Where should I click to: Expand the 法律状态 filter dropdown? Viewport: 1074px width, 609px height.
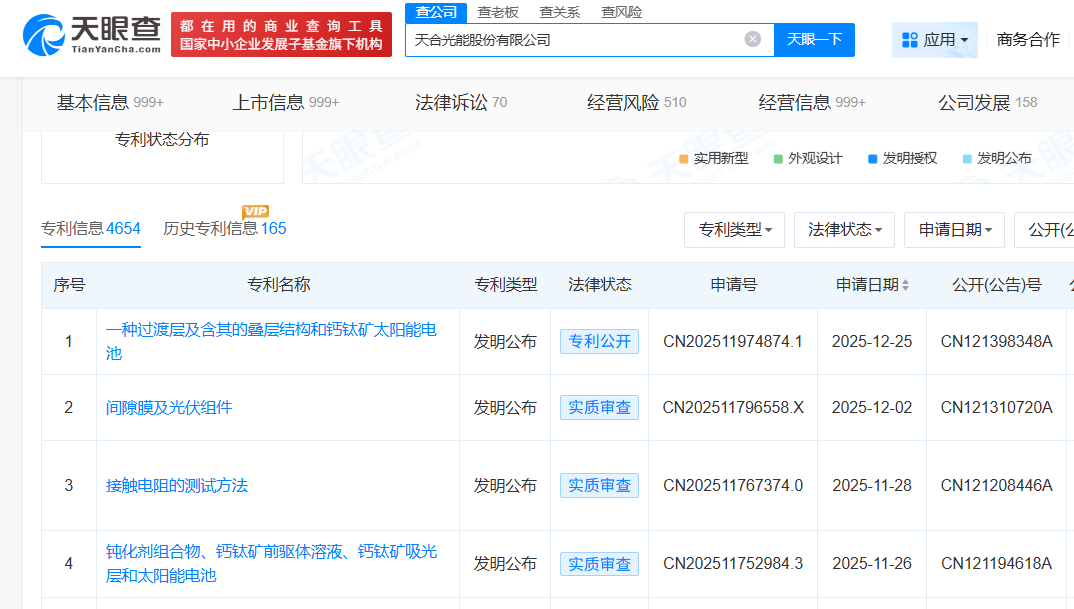coord(844,230)
